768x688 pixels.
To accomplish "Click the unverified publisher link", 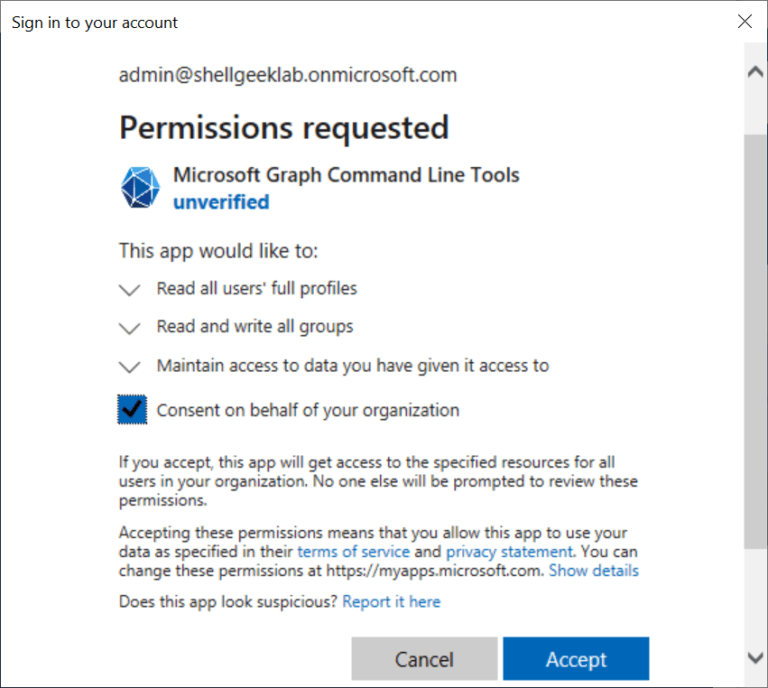I will [x=221, y=202].
